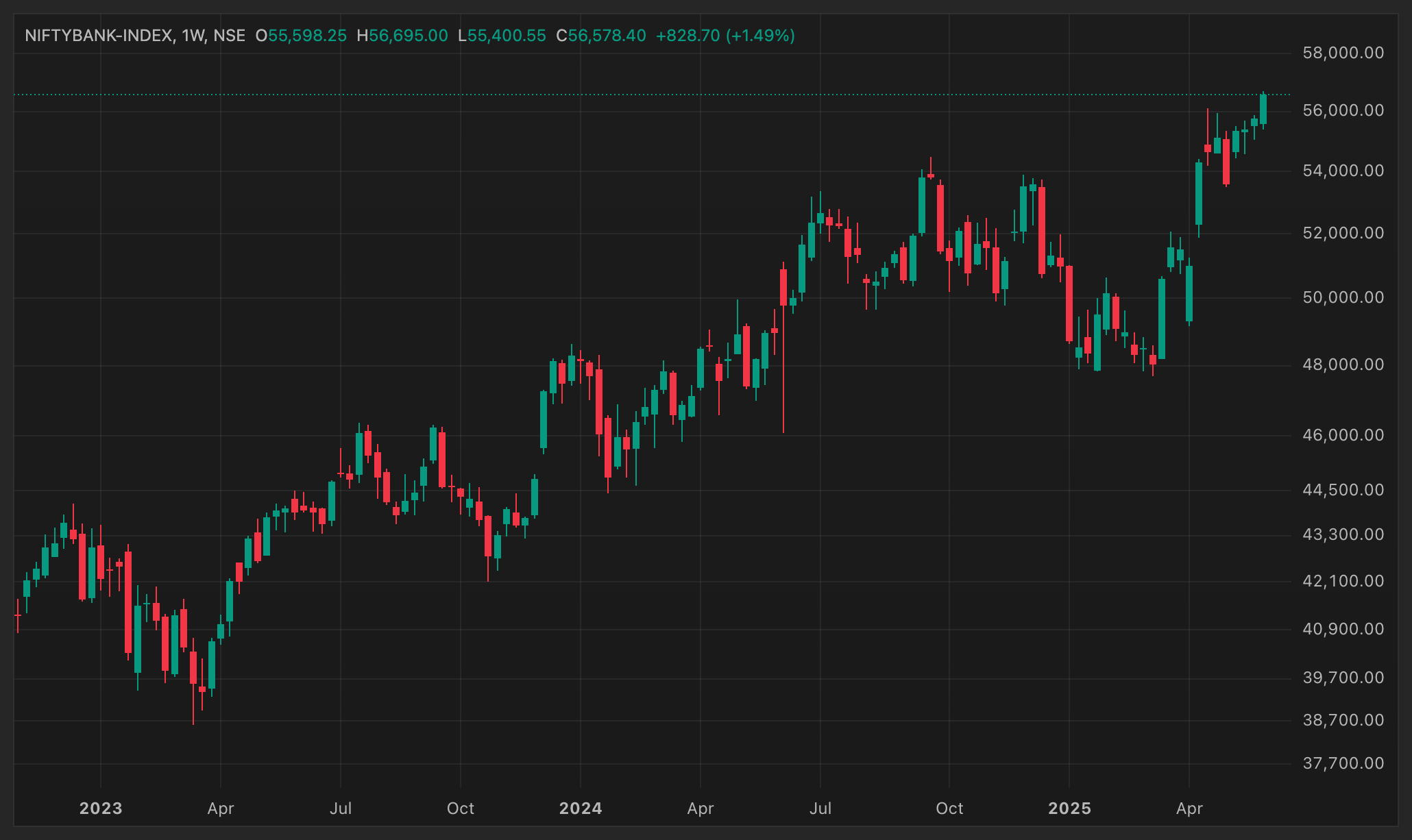The height and width of the screenshot is (840, 1412).
Task: Click the 58,000.00 price axis label
Action: tap(1343, 53)
